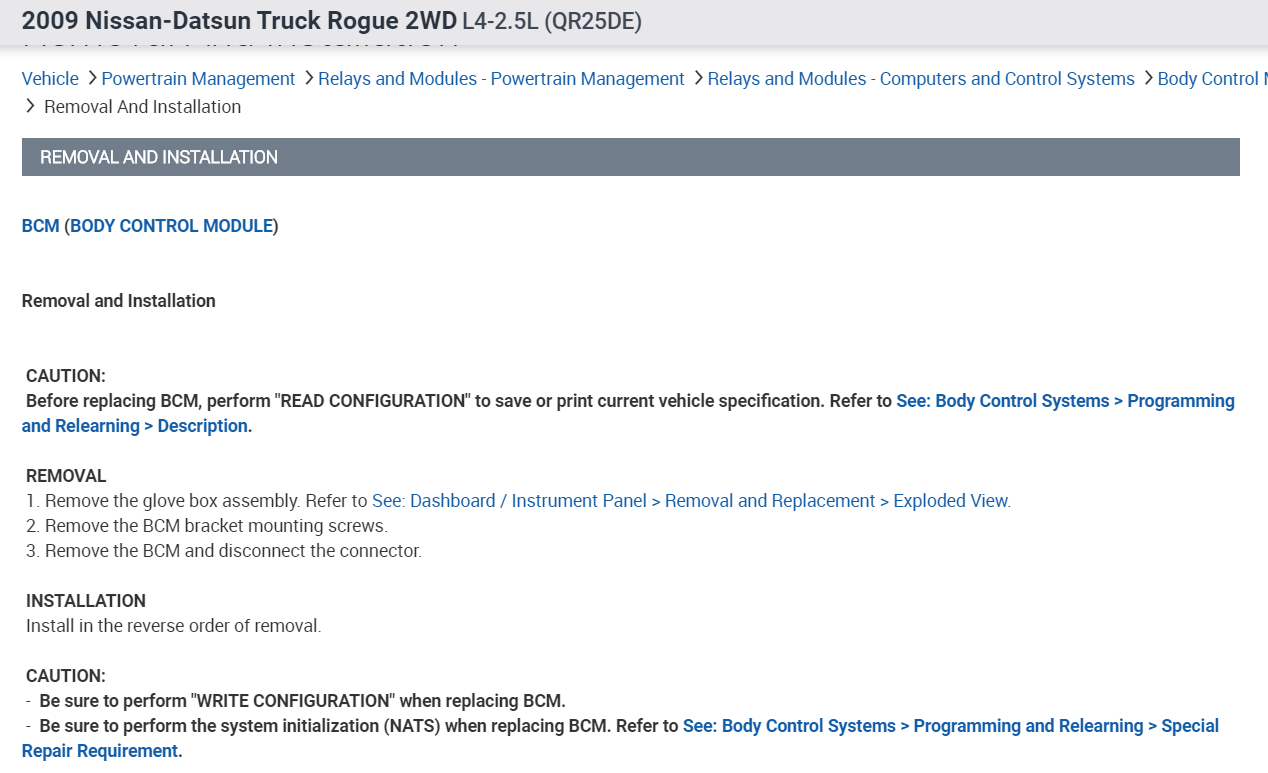The image size is (1268, 773).
Task: Click chevron before Relays and Modules - Computers
Action: pyautogui.click(x=698, y=78)
